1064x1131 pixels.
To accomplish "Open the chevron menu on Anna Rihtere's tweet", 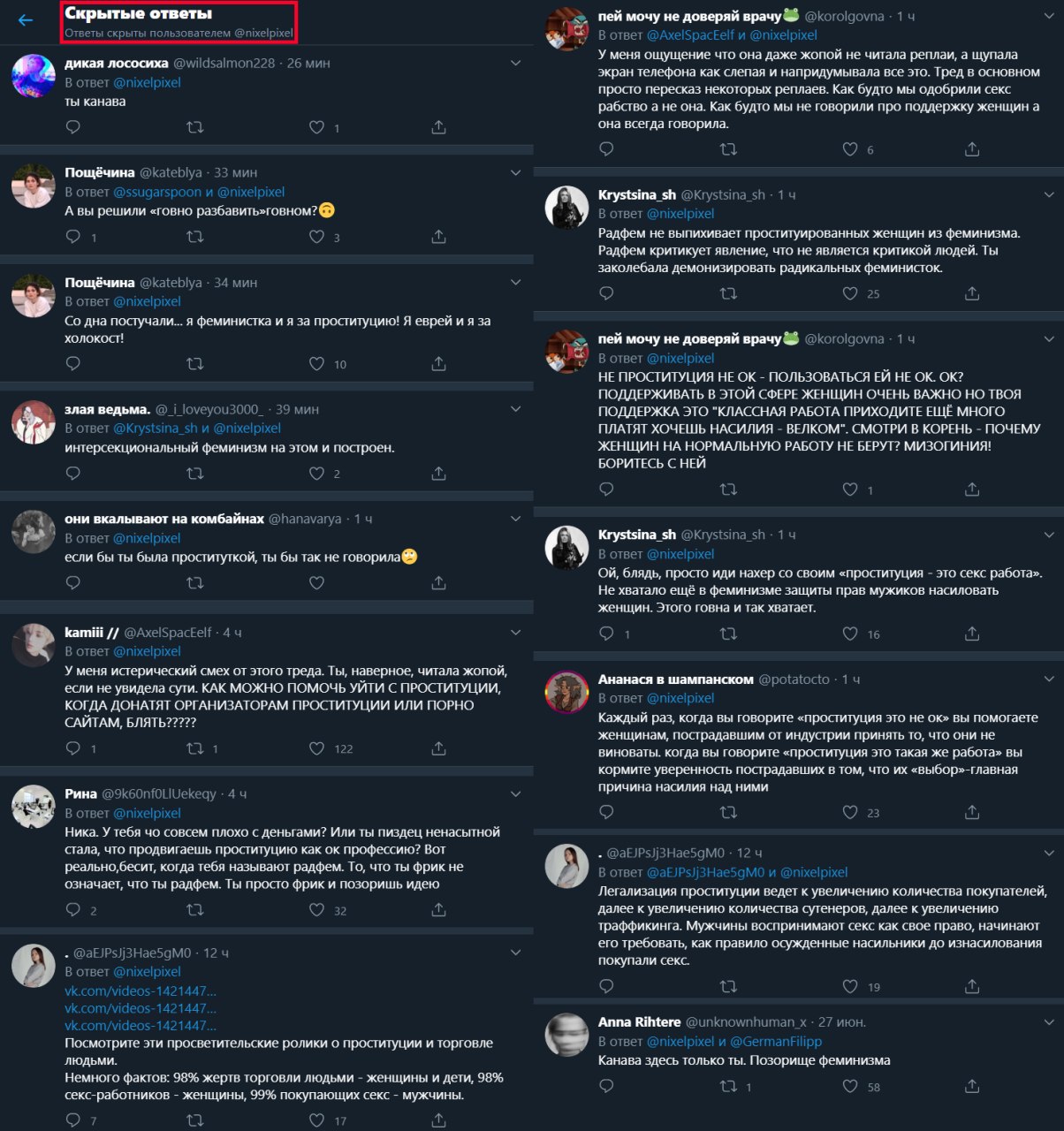I will [1049, 1022].
